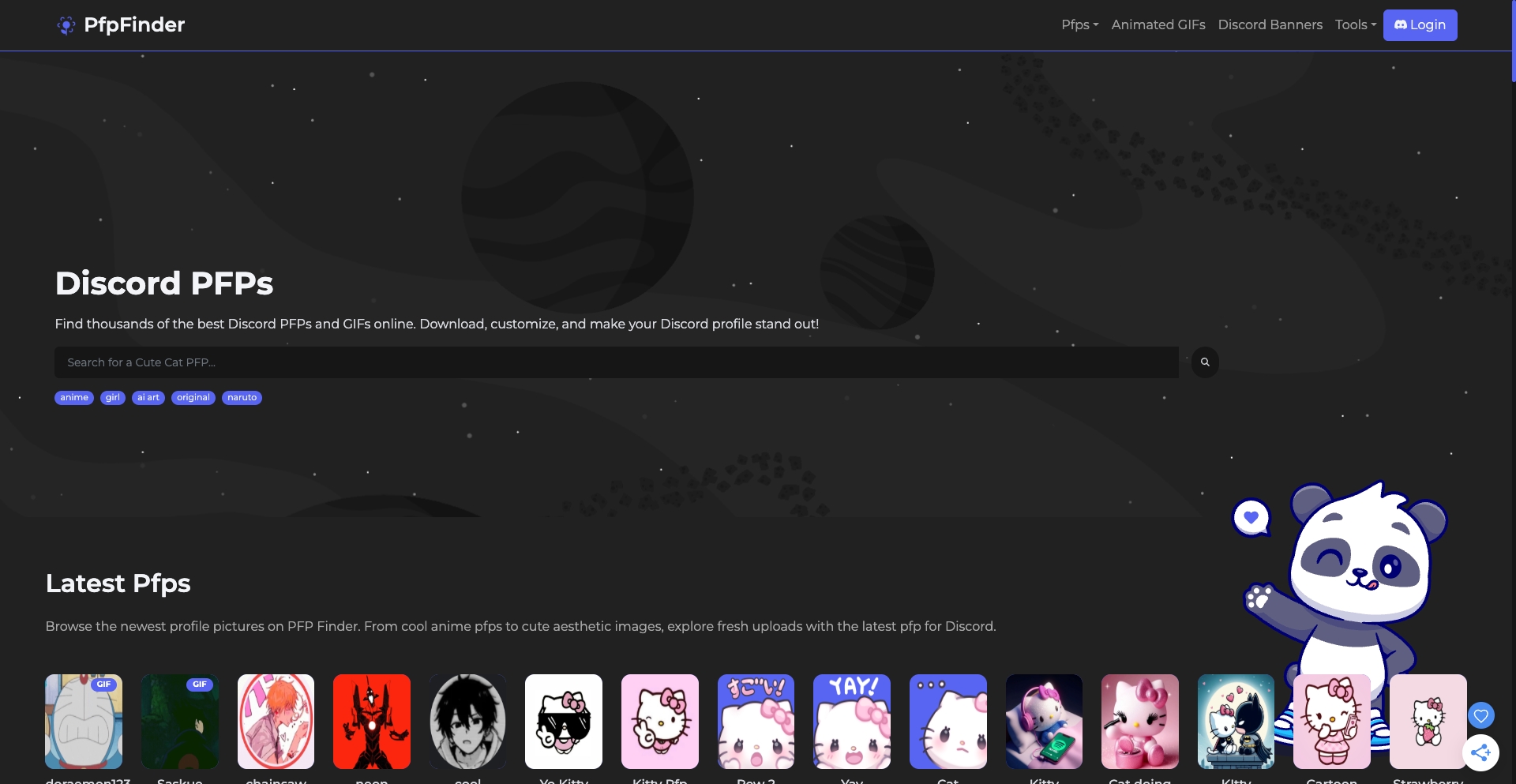Choose the original tag

click(x=193, y=398)
